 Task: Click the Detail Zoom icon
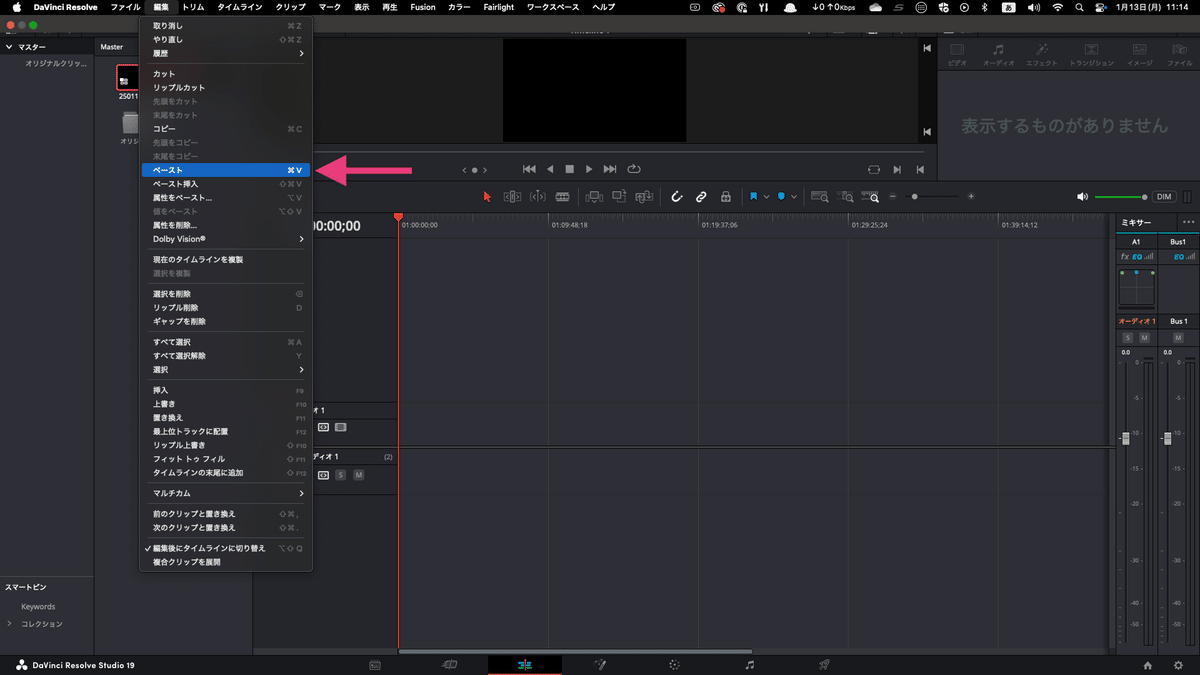tap(845, 197)
